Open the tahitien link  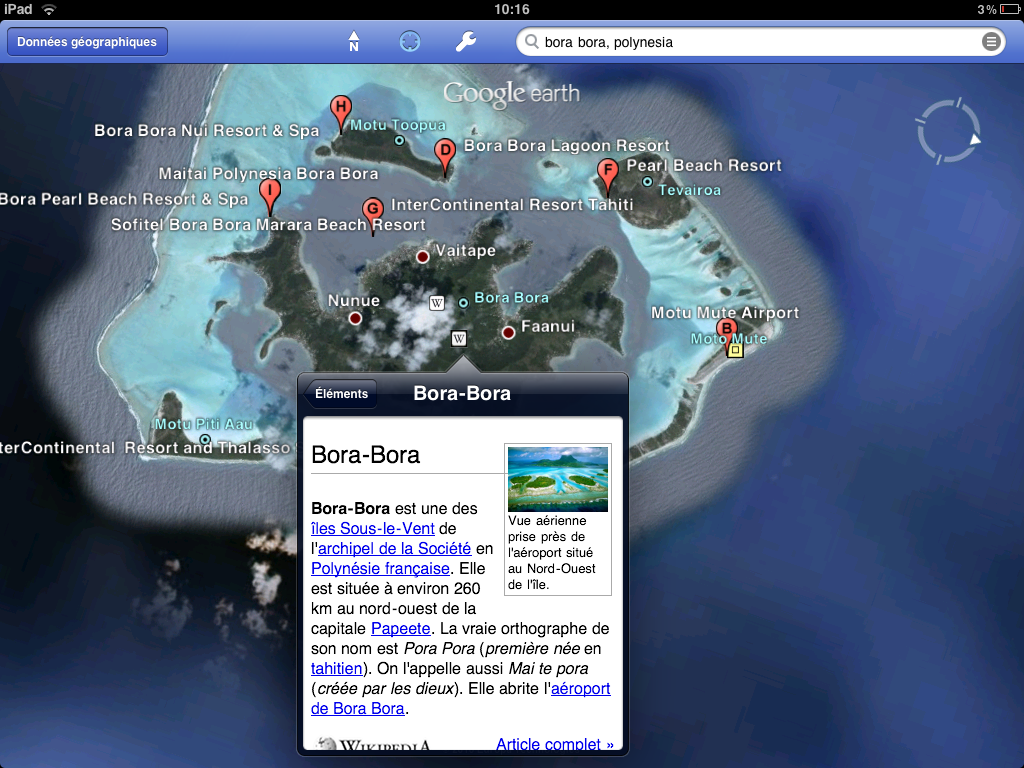tap(336, 669)
